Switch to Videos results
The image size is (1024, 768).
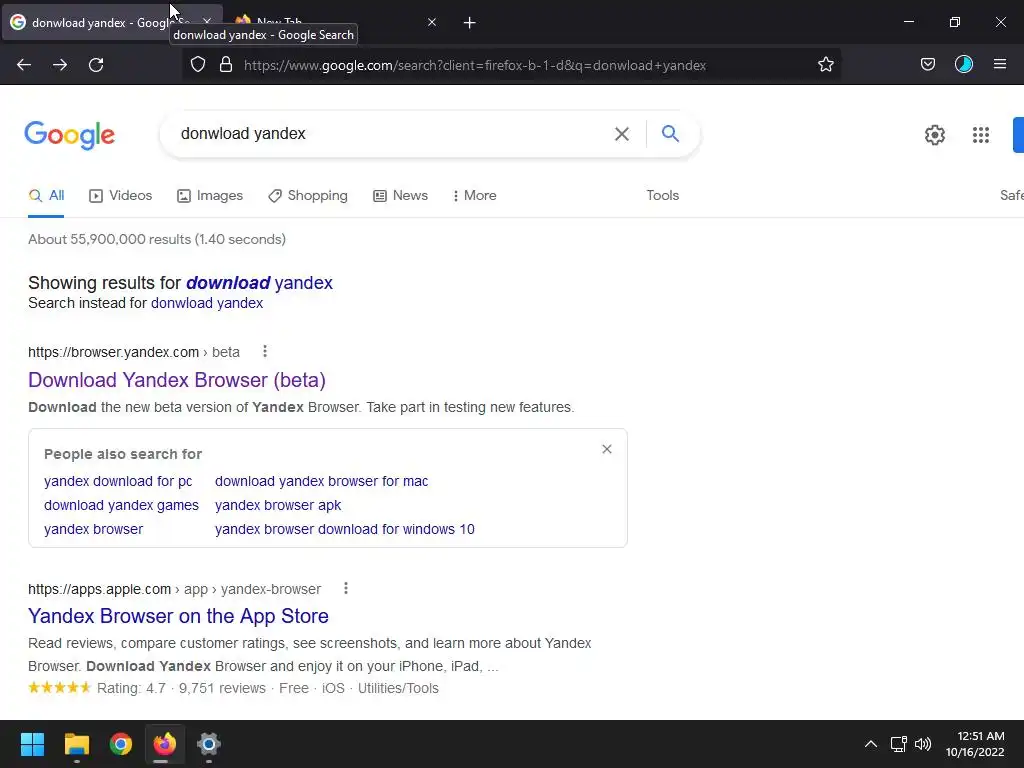coord(121,195)
